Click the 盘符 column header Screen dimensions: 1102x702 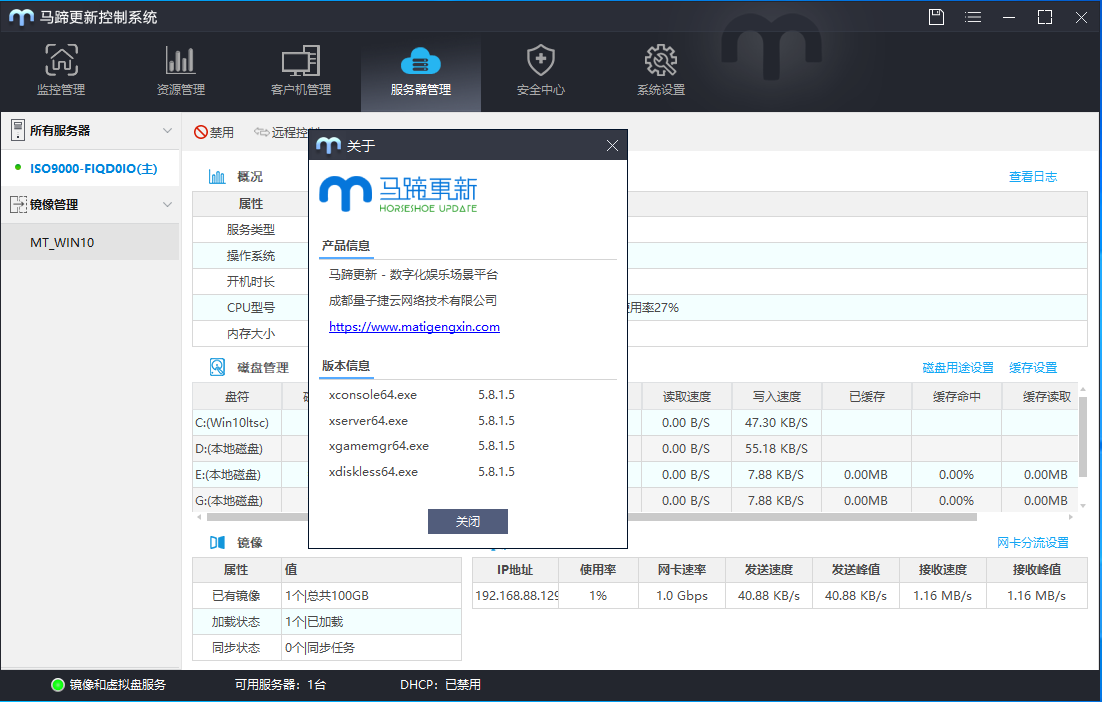click(x=237, y=396)
